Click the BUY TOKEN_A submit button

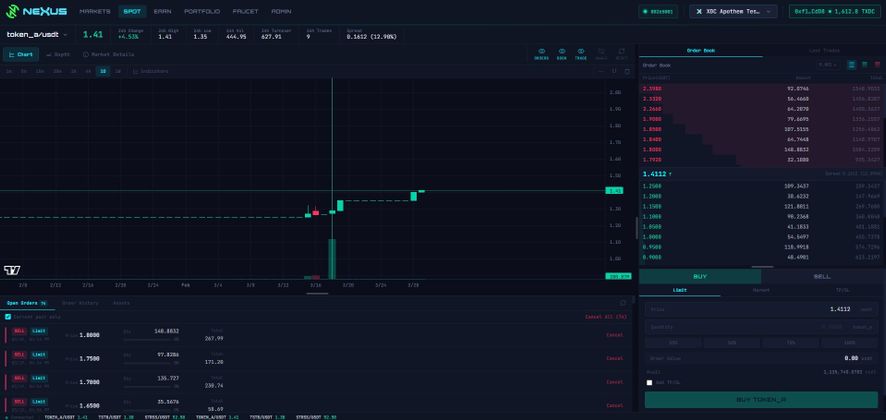pyautogui.click(x=761, y=400)
